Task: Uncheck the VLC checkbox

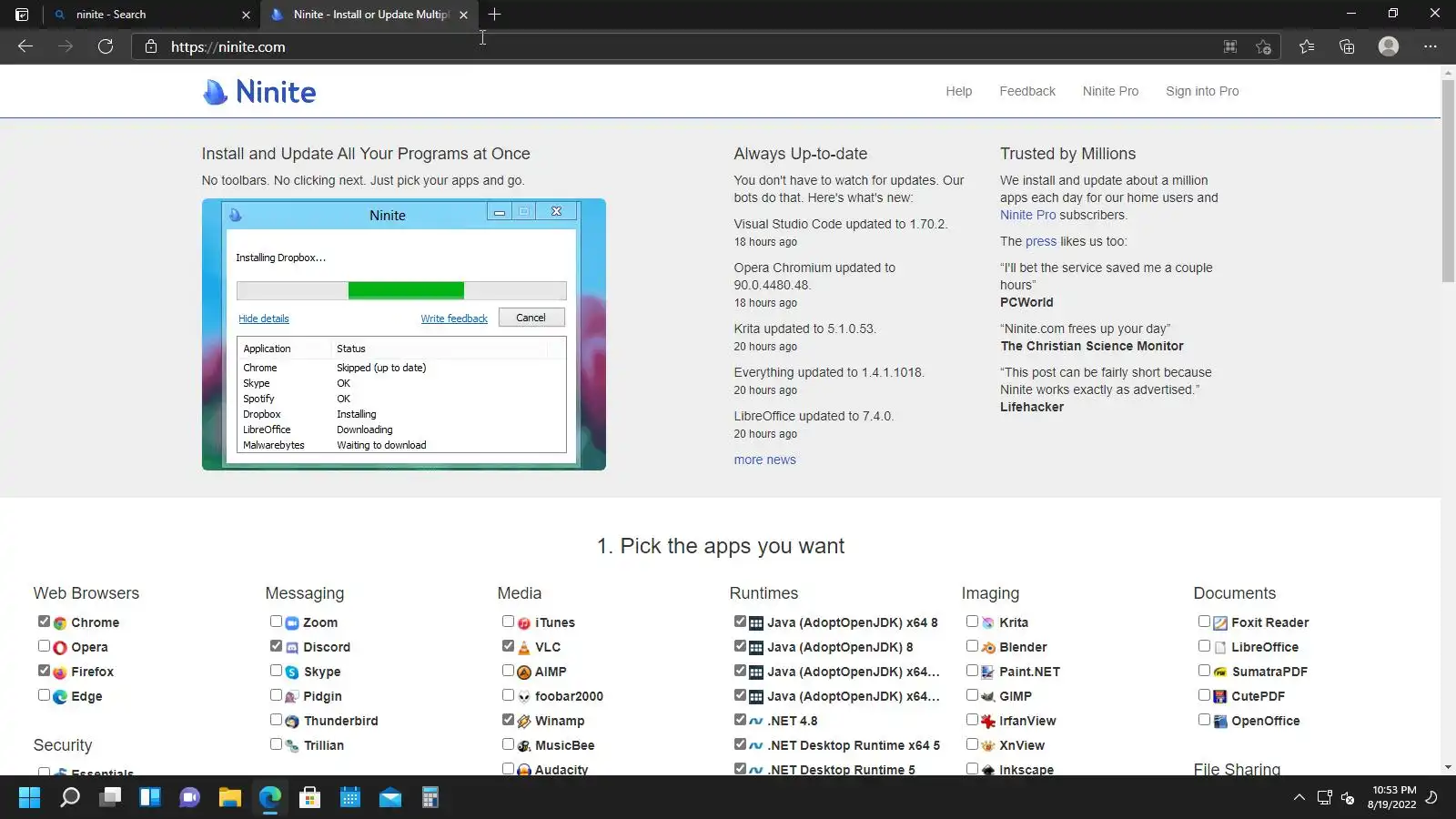Action: coord(508,646)
